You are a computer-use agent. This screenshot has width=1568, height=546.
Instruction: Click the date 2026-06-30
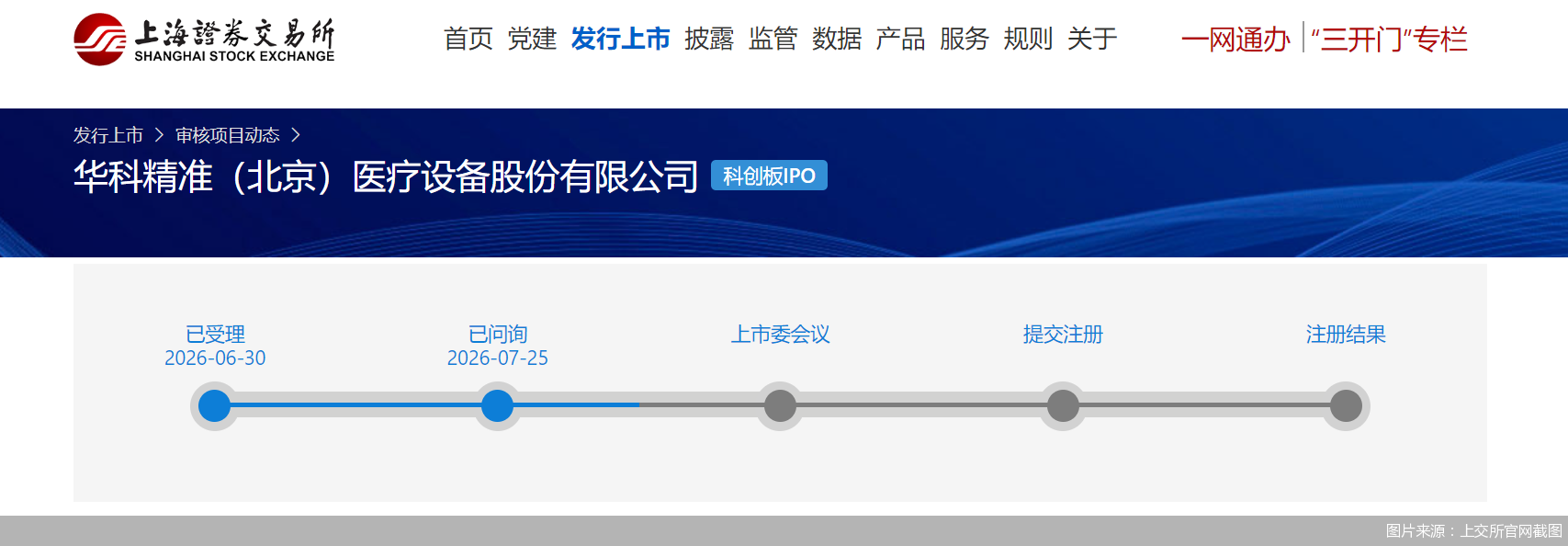[x=215, y=358]
